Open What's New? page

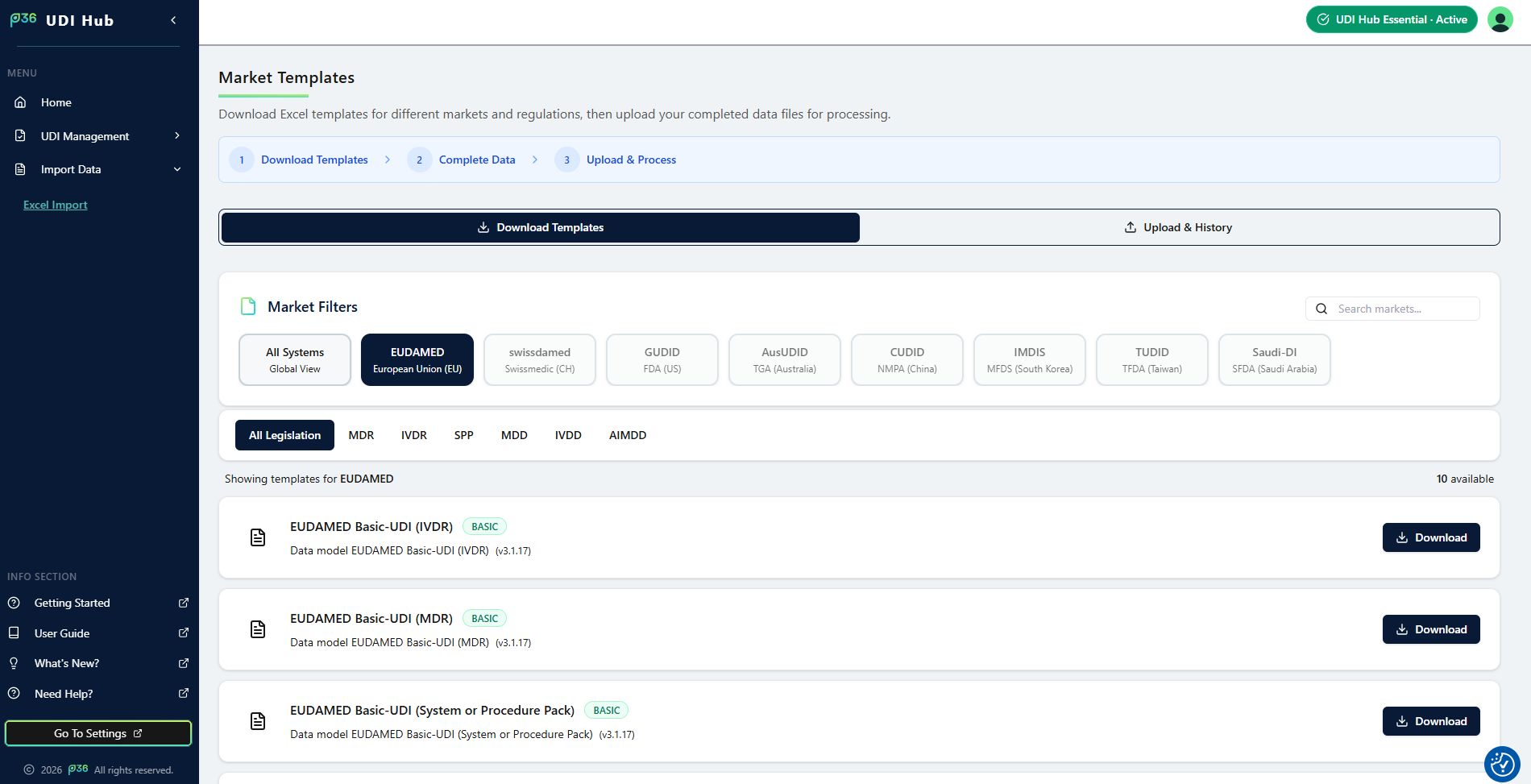click(67, 663)
